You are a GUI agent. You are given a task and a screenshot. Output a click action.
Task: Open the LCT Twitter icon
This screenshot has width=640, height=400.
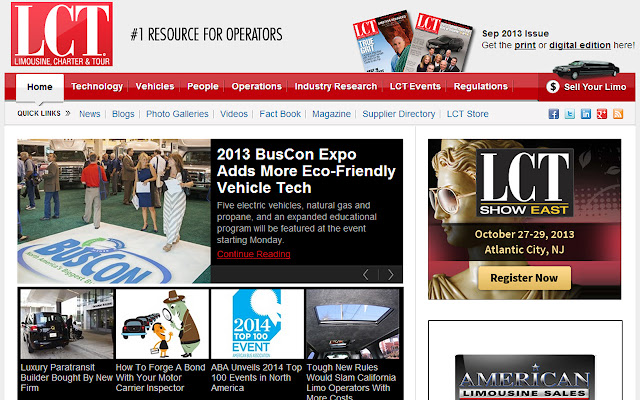tap(570, 114)
